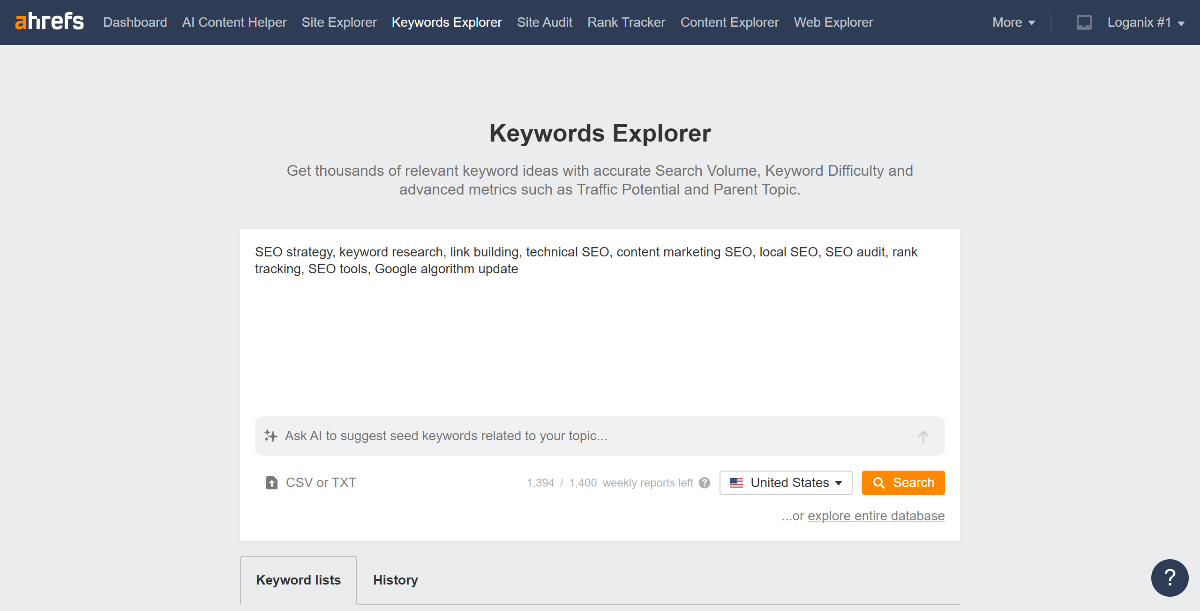The width and height of the screenshot is (1200, 611).
Task: Open Rank Tracker
Action: pos(626,22)
